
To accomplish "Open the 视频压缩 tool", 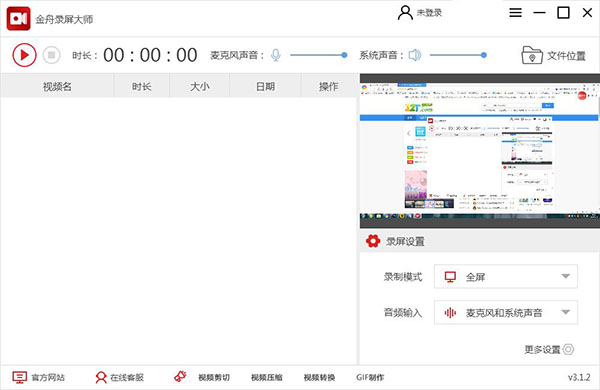I will point(267,377).
